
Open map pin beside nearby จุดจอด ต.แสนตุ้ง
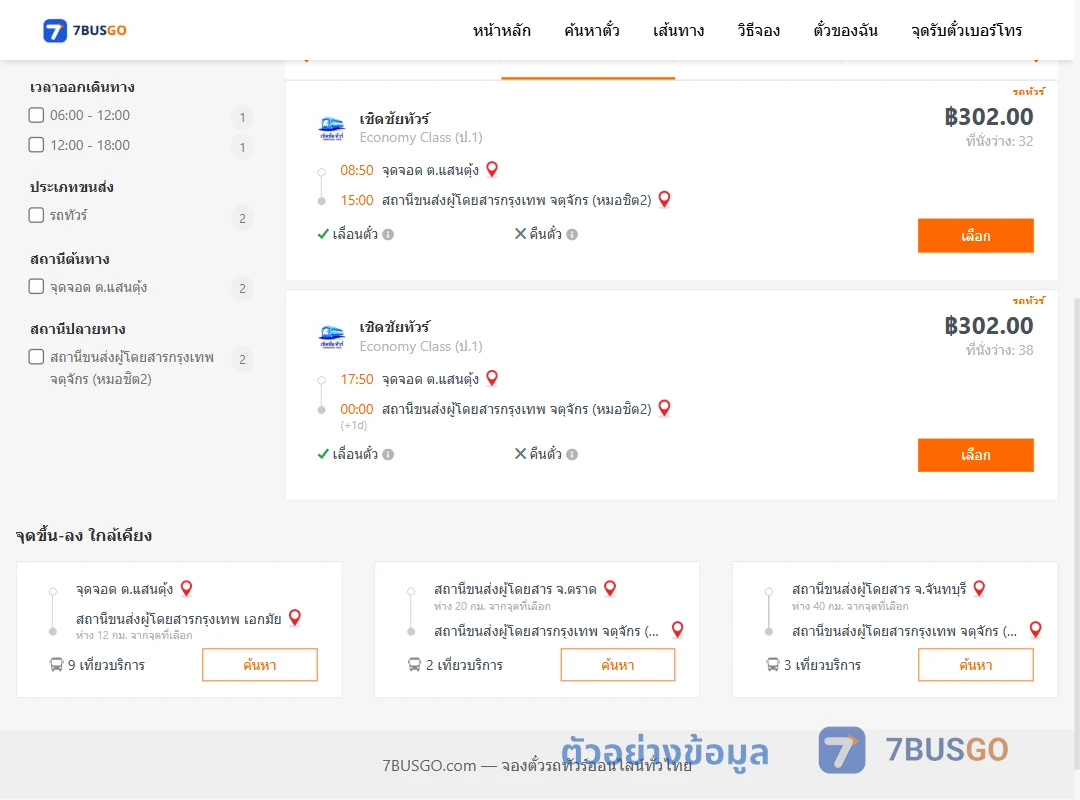point(186,588)
